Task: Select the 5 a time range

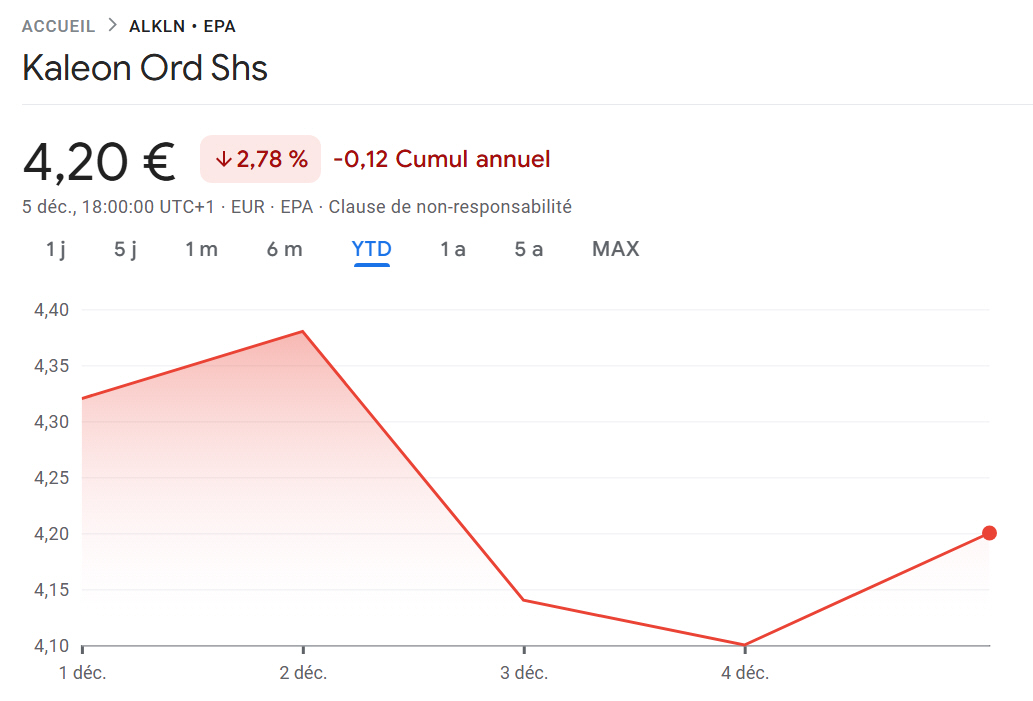Action: tap(528, 249)
